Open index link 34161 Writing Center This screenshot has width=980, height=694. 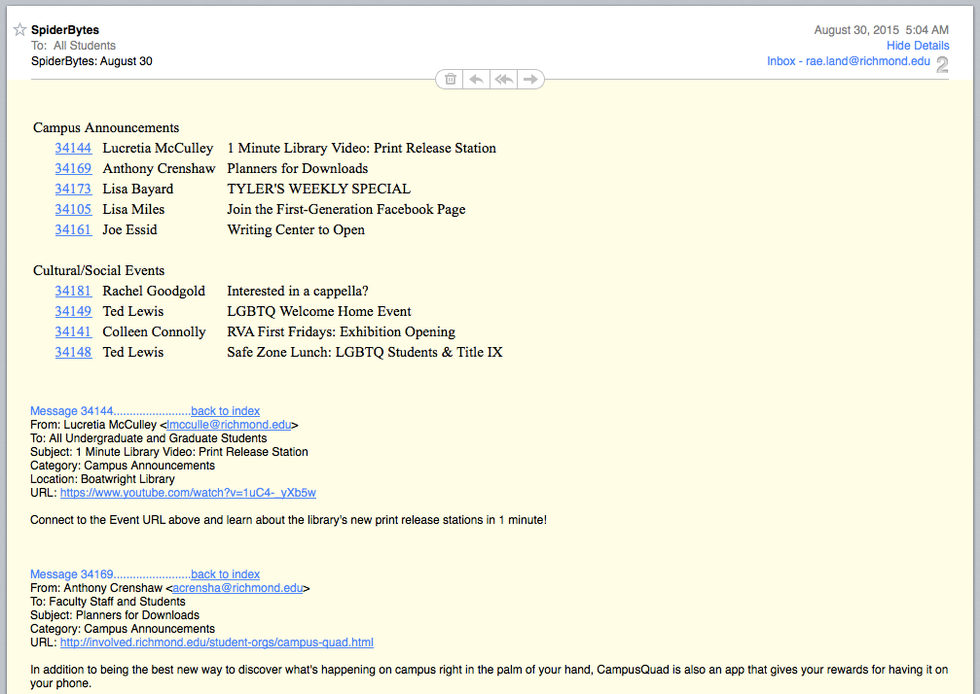point(73,230)
